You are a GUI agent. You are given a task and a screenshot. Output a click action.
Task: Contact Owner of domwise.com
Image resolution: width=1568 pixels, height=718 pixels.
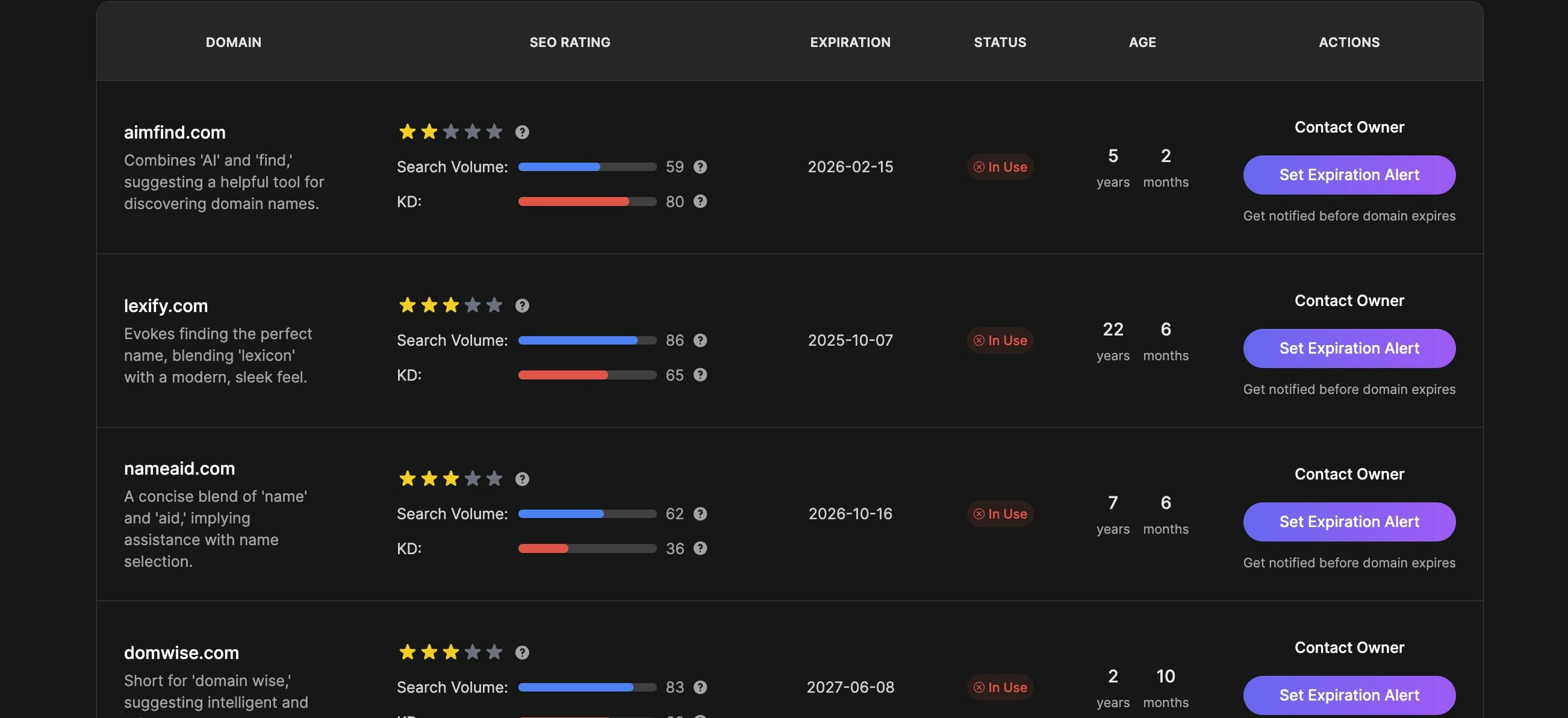[x=1348, y=648]
